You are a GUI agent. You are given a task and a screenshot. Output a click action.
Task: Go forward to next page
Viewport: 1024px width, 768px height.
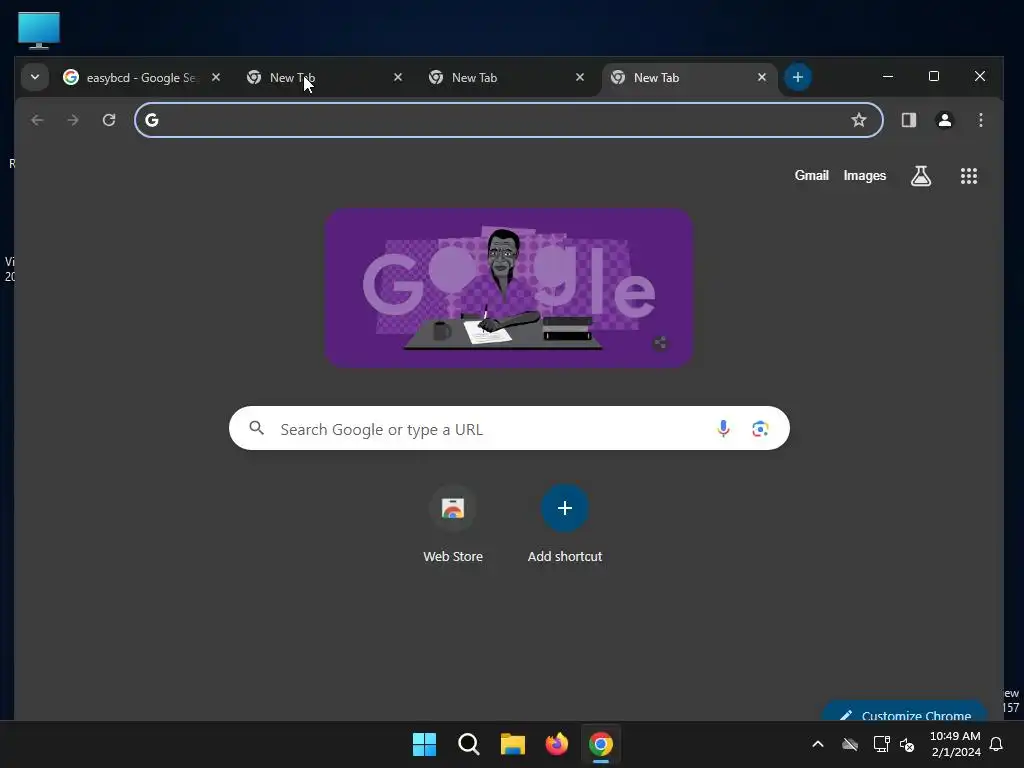(73, 120)
